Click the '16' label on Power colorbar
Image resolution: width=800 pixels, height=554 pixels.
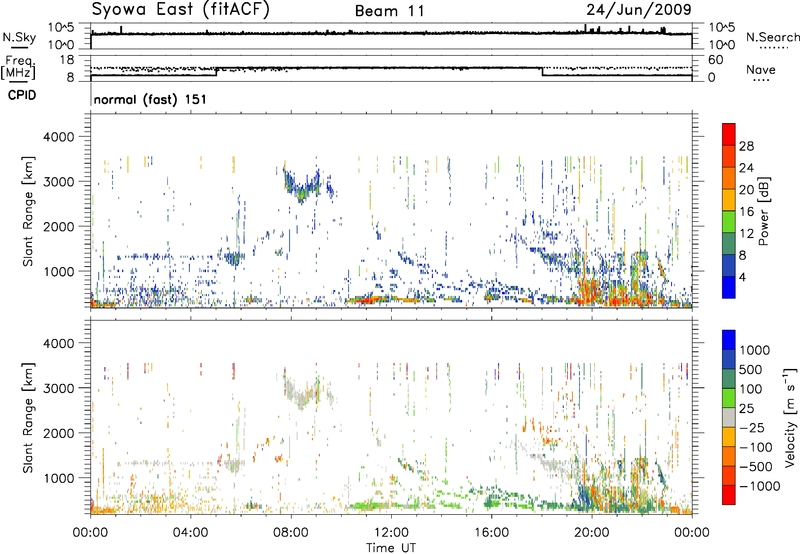(746, 212)
